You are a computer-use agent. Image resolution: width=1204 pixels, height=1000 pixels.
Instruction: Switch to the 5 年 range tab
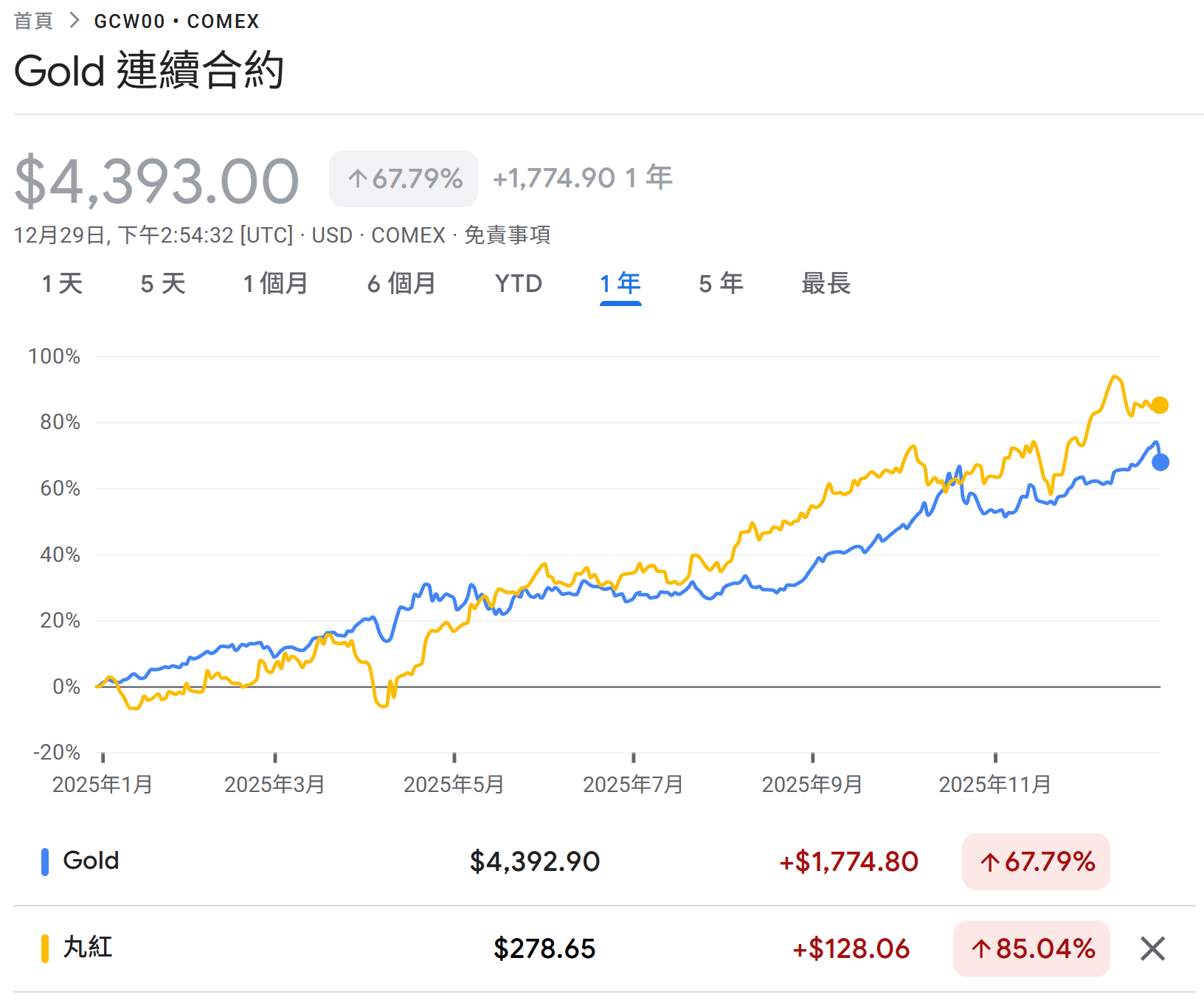721,283
